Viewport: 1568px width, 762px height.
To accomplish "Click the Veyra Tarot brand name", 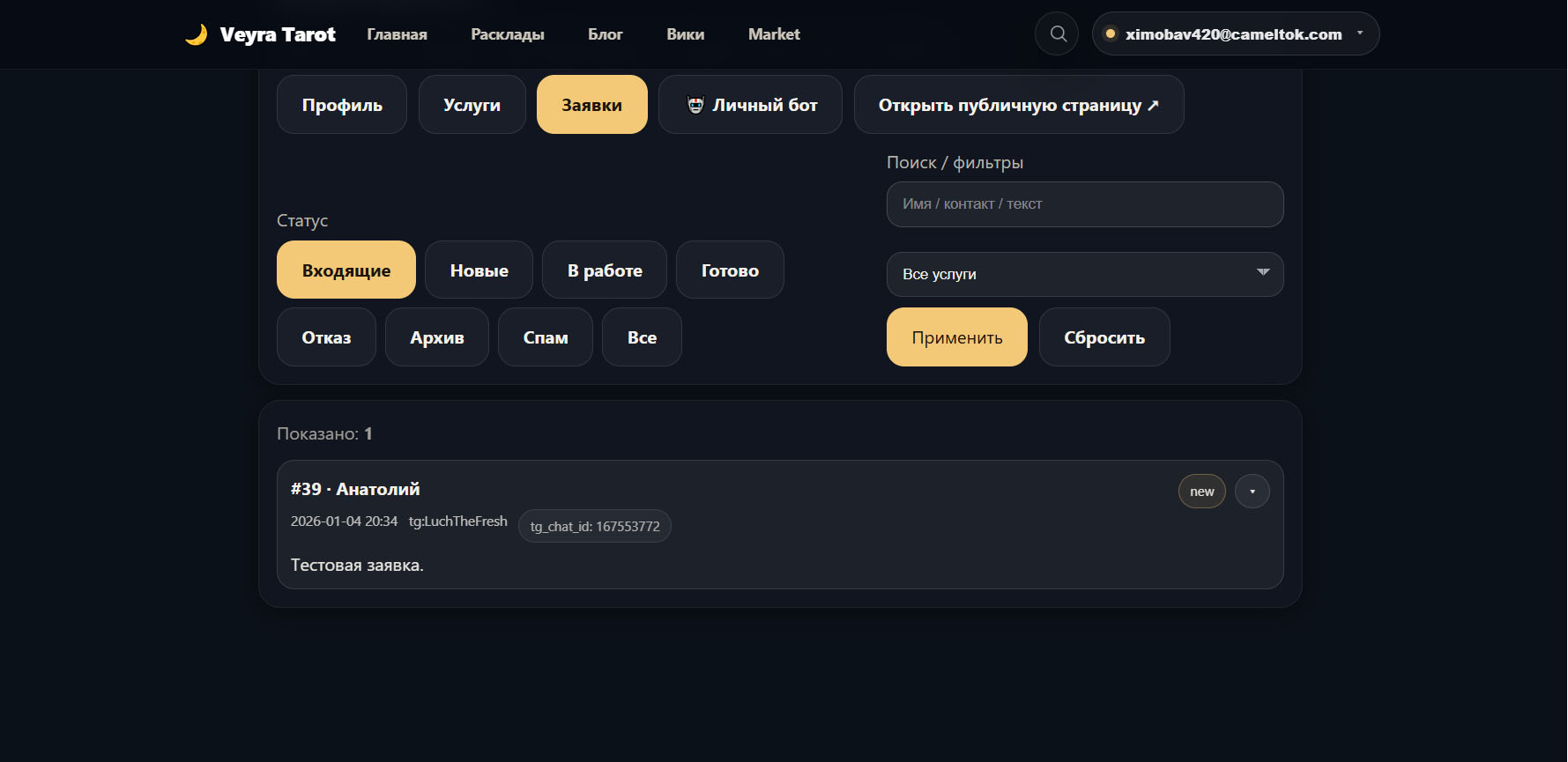I will (x=278, y=34).
